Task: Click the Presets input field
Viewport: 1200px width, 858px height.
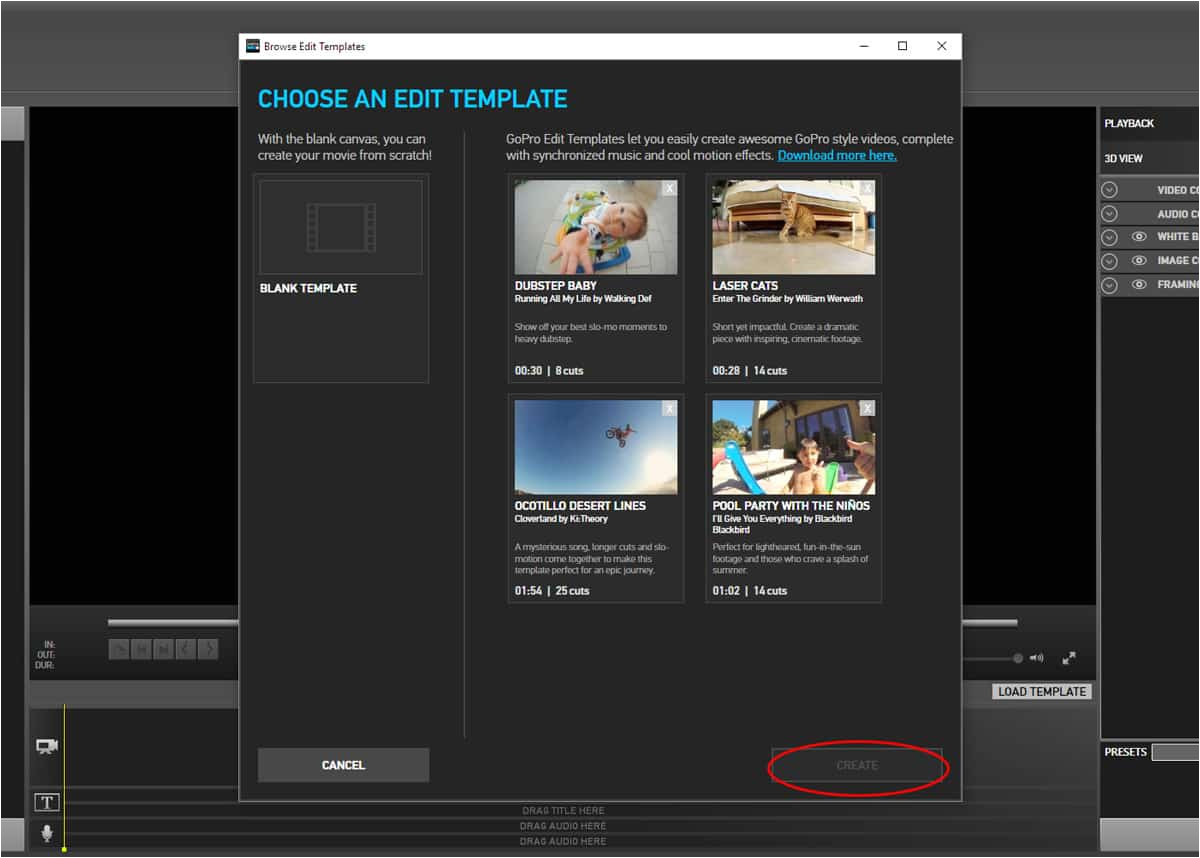Action: click(1175, 752)
